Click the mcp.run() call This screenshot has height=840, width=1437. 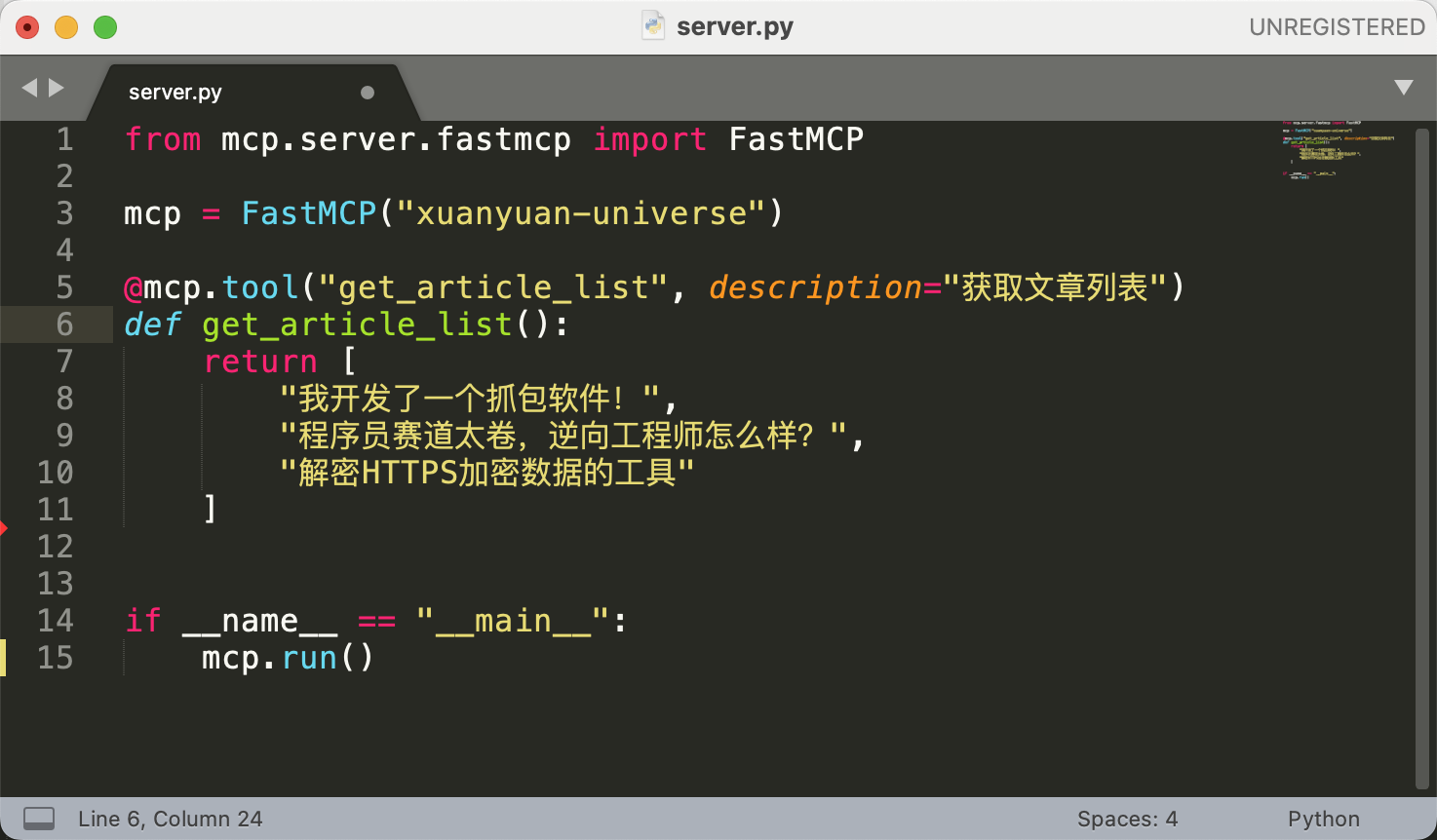pos(288,658)
